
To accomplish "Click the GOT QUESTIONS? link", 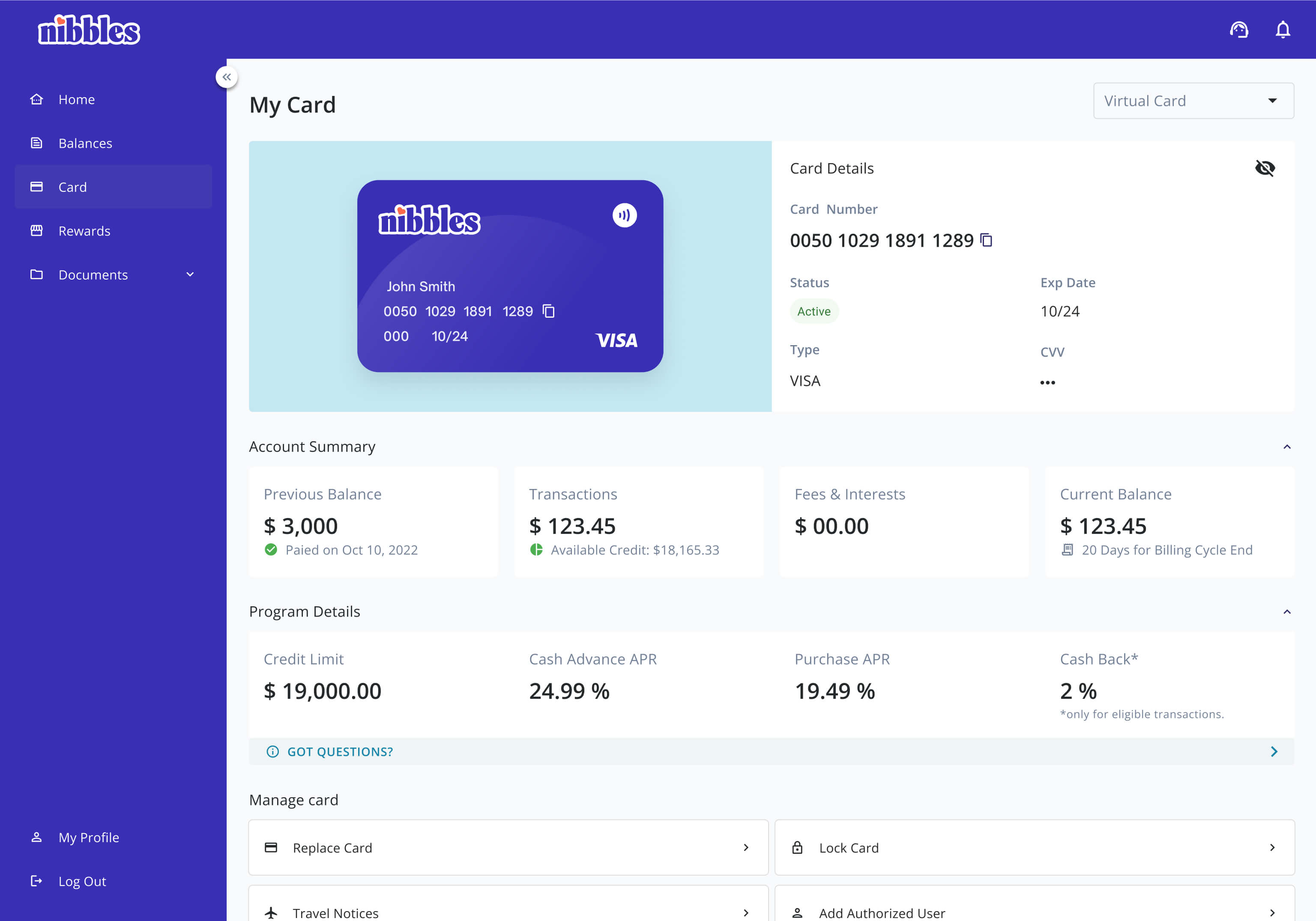I will 340,751.
